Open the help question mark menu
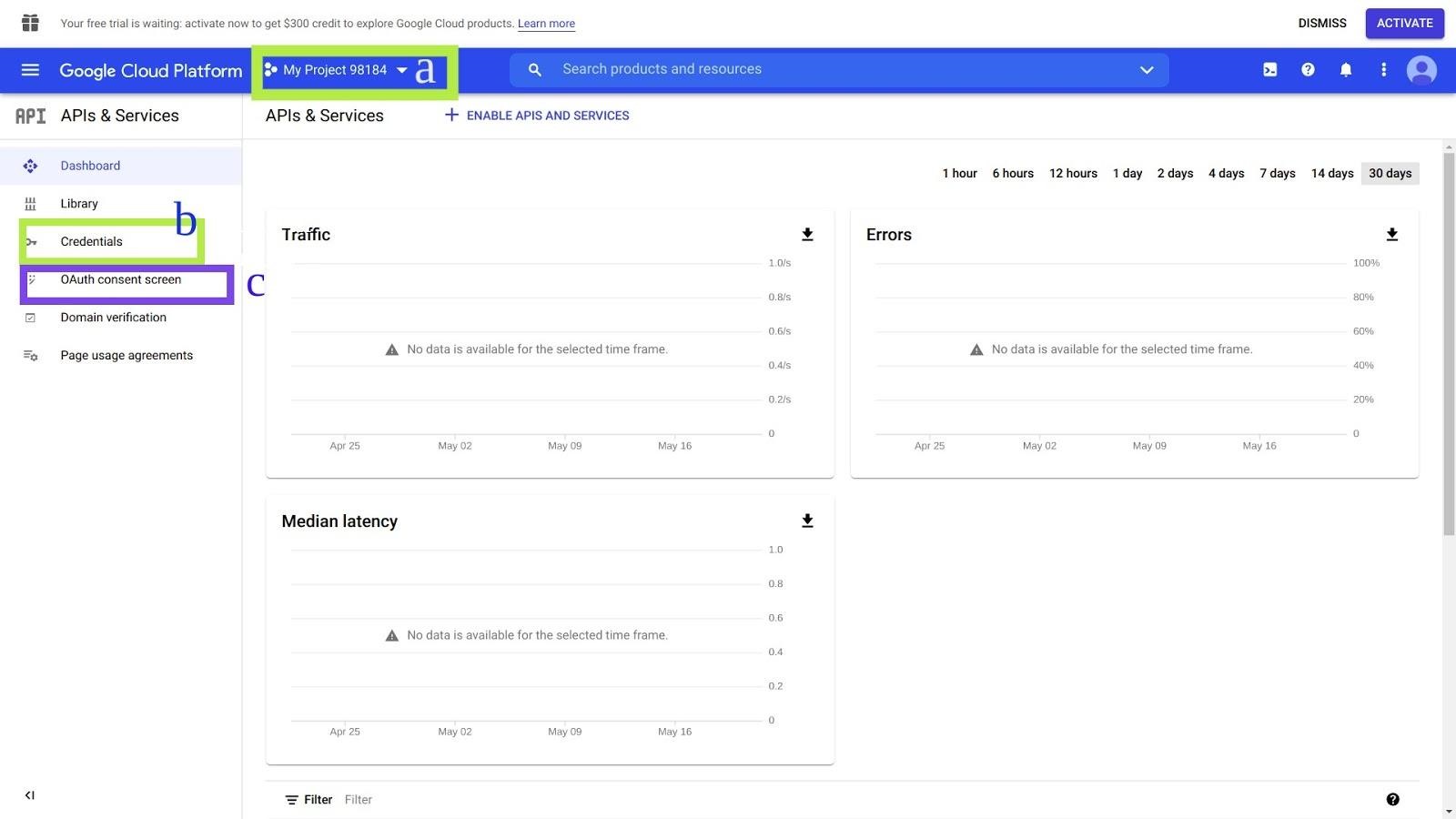The image size is (1456, 819). 1308,70
